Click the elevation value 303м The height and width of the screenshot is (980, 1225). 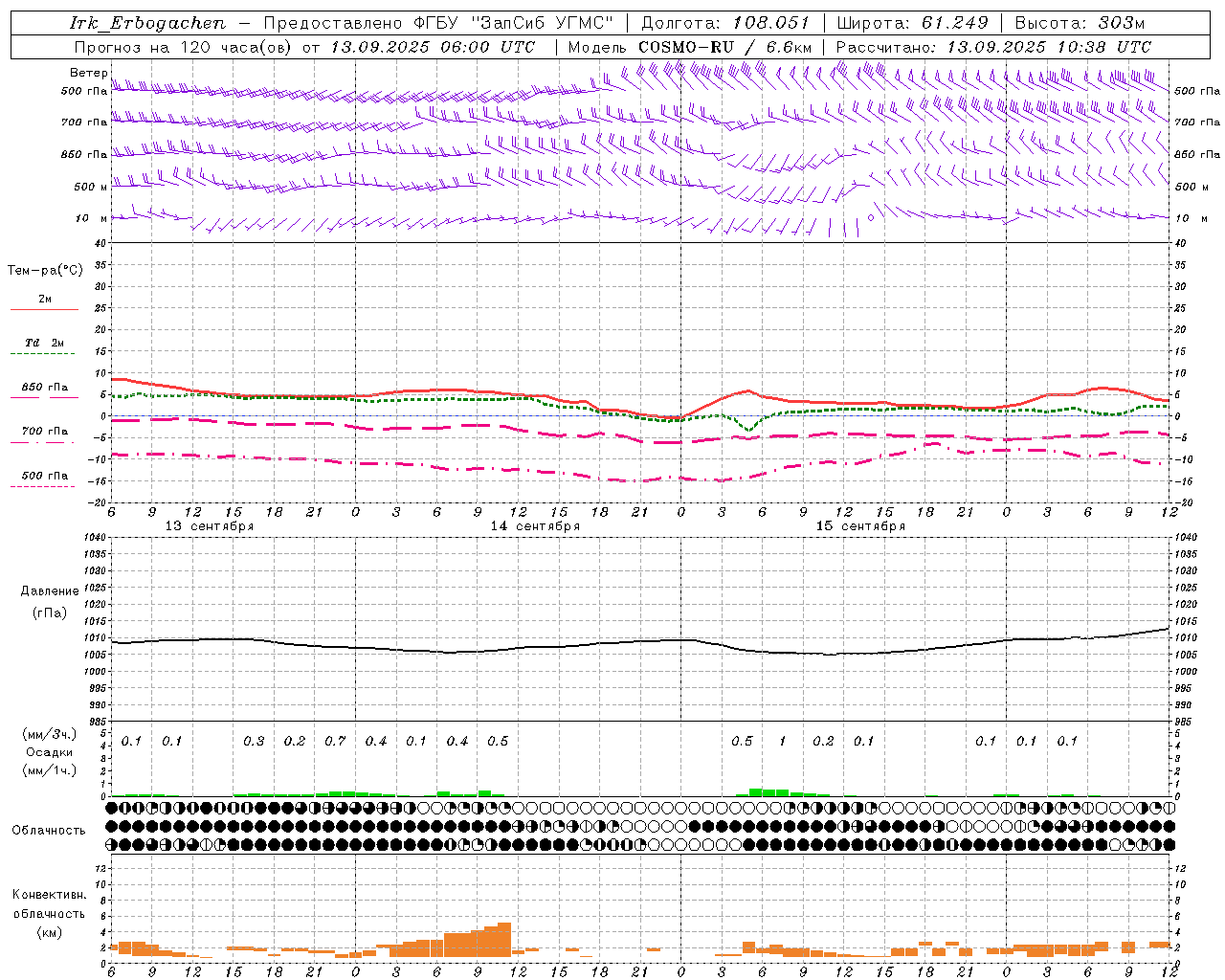[1121, 23]
